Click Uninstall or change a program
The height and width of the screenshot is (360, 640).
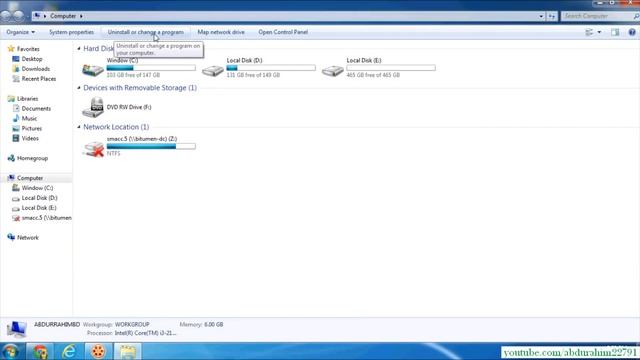(x=146, y=32)
